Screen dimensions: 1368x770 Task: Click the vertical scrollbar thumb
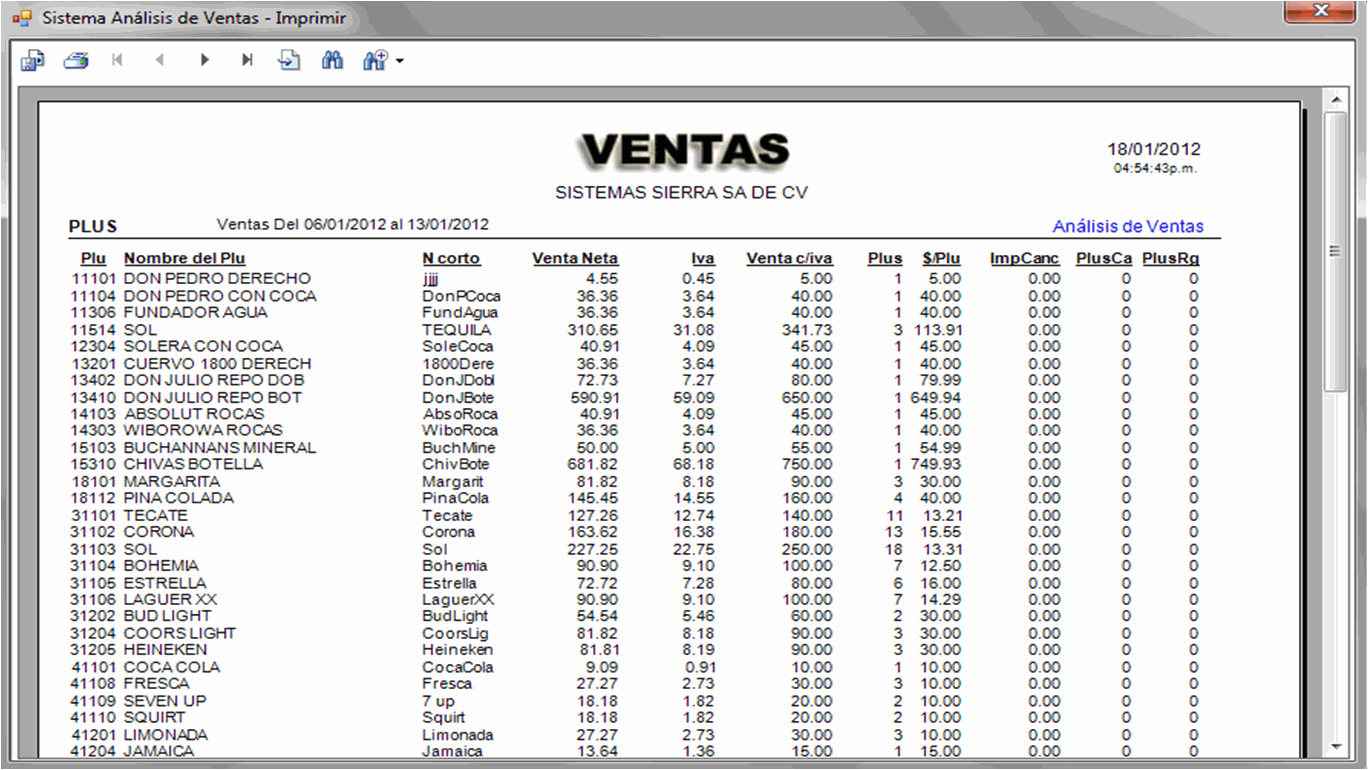pyautogui.click(x=1334, y=250)
